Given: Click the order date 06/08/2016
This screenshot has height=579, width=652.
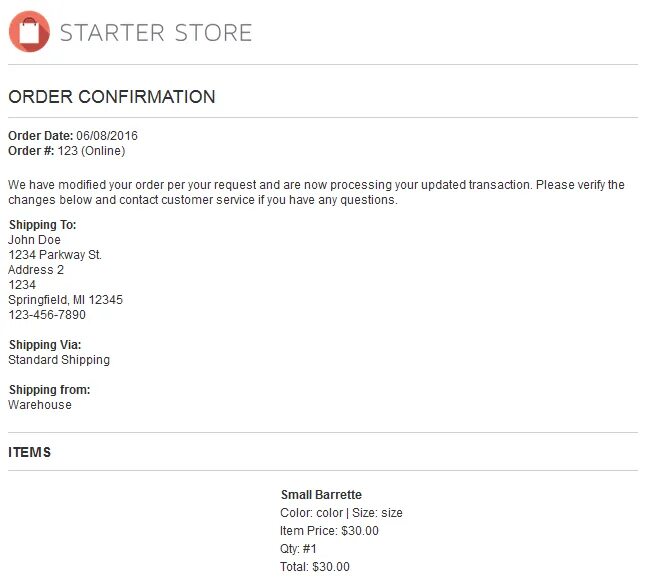Looking at the screenshot, I should (x=107, y=136).
